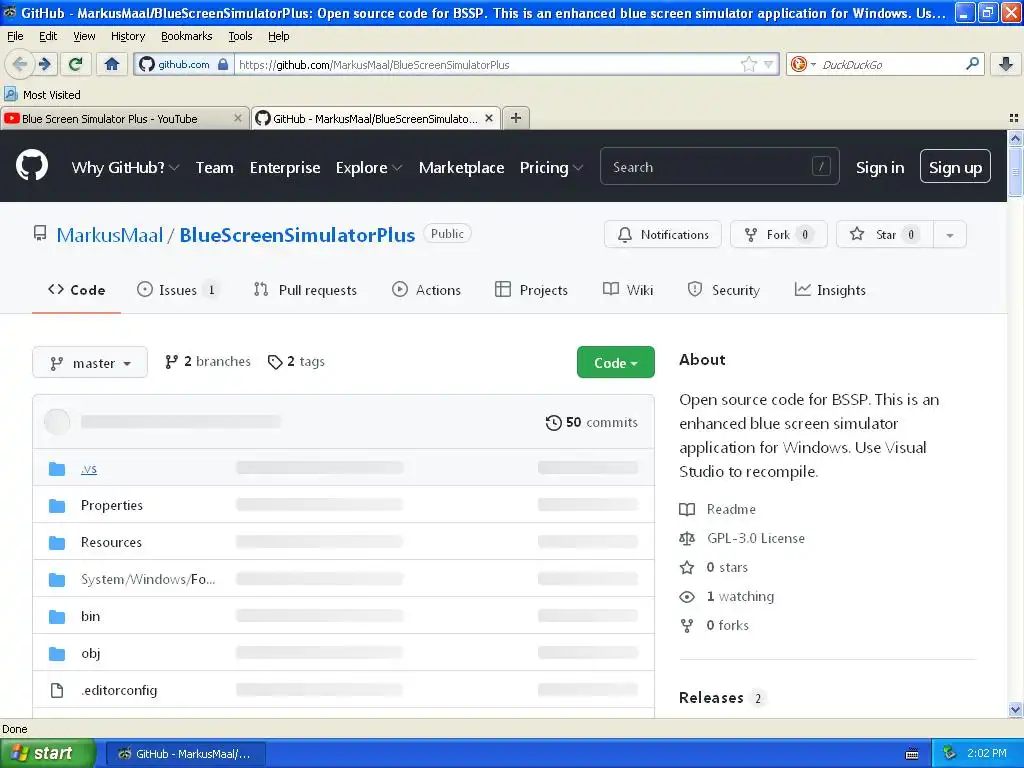Click the GitHub taskbar window button

(x=185, y=754)
